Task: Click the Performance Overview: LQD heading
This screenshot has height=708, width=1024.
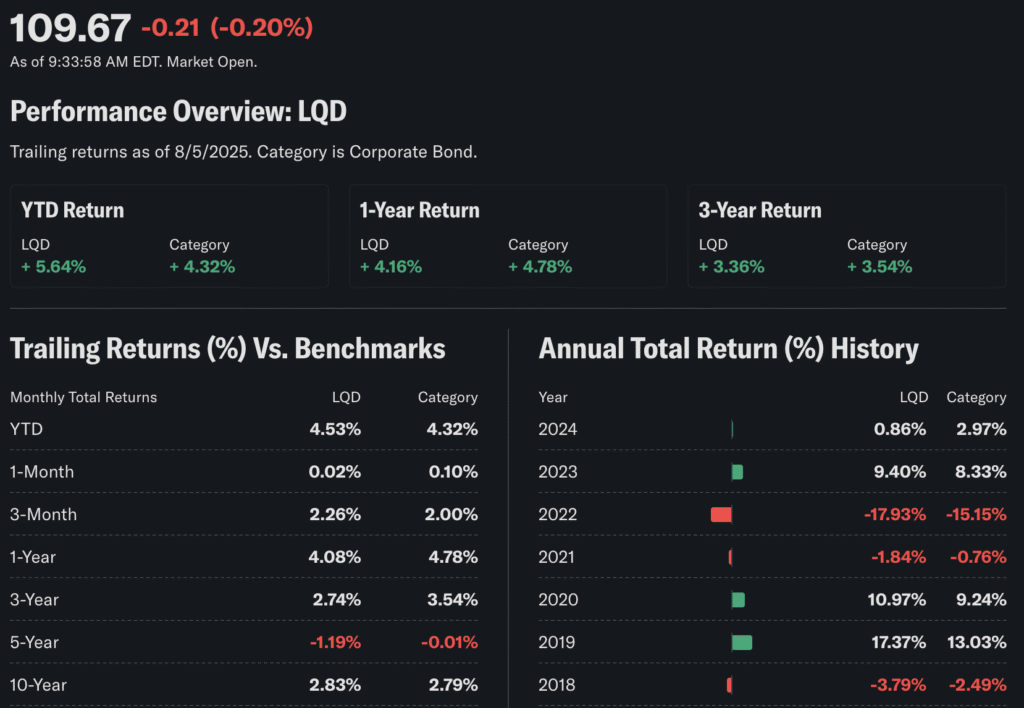Action: point(178,112)
